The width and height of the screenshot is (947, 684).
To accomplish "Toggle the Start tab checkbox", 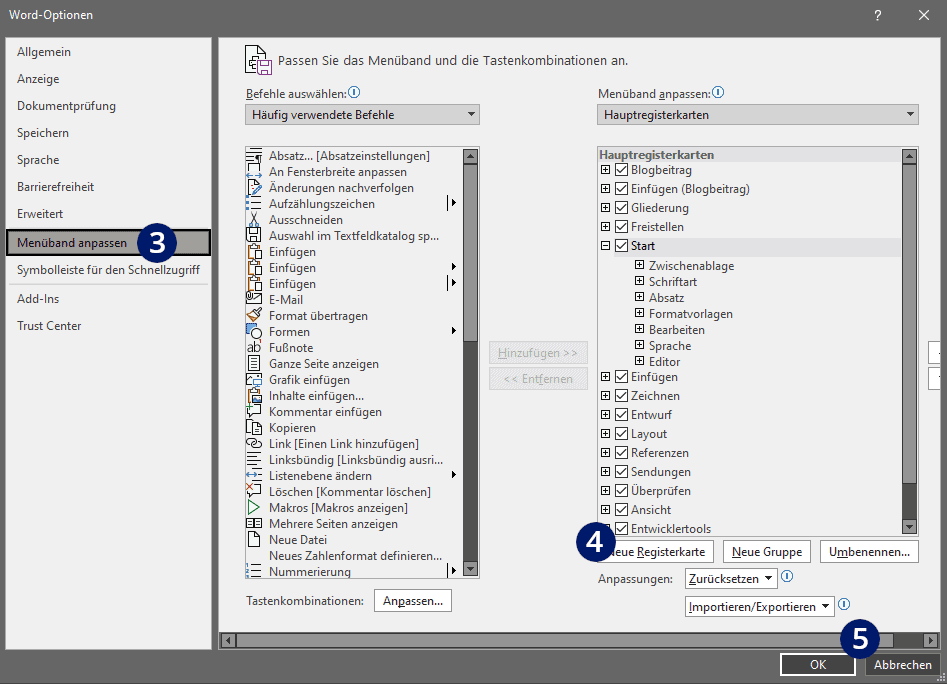I will tap(621, 246).
